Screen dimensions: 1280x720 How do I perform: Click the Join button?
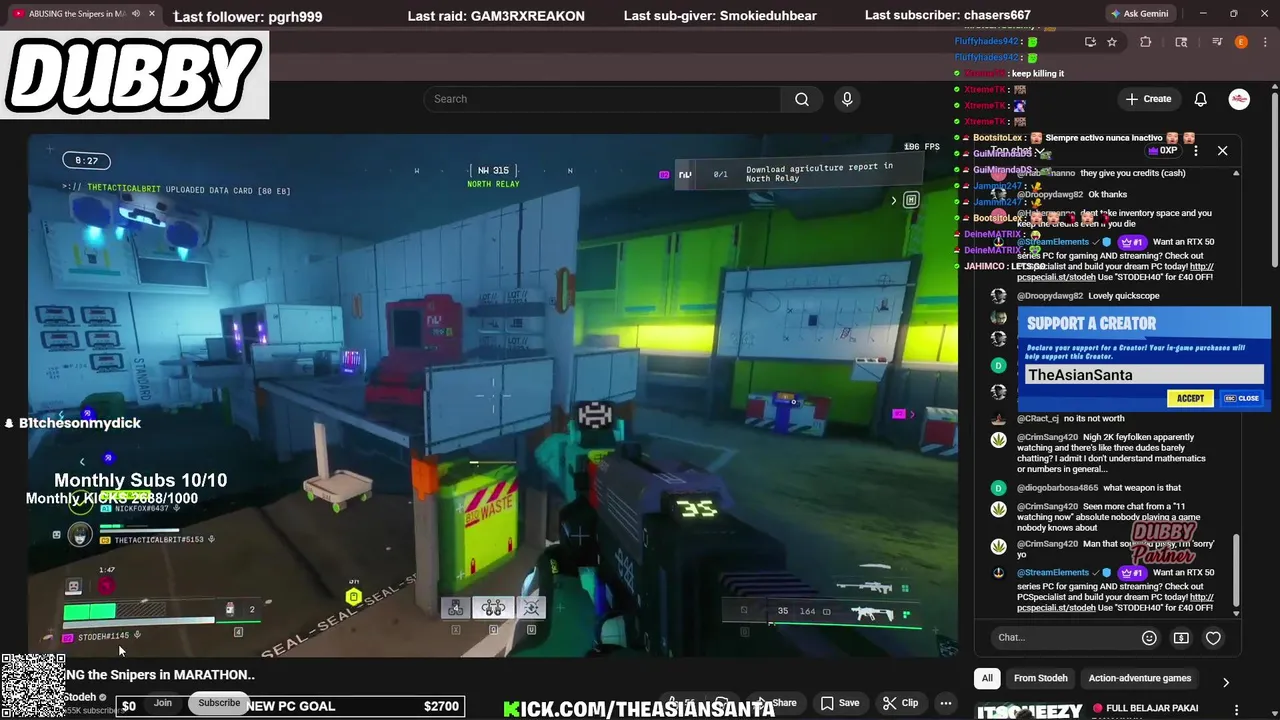click(x=163, y=703)
